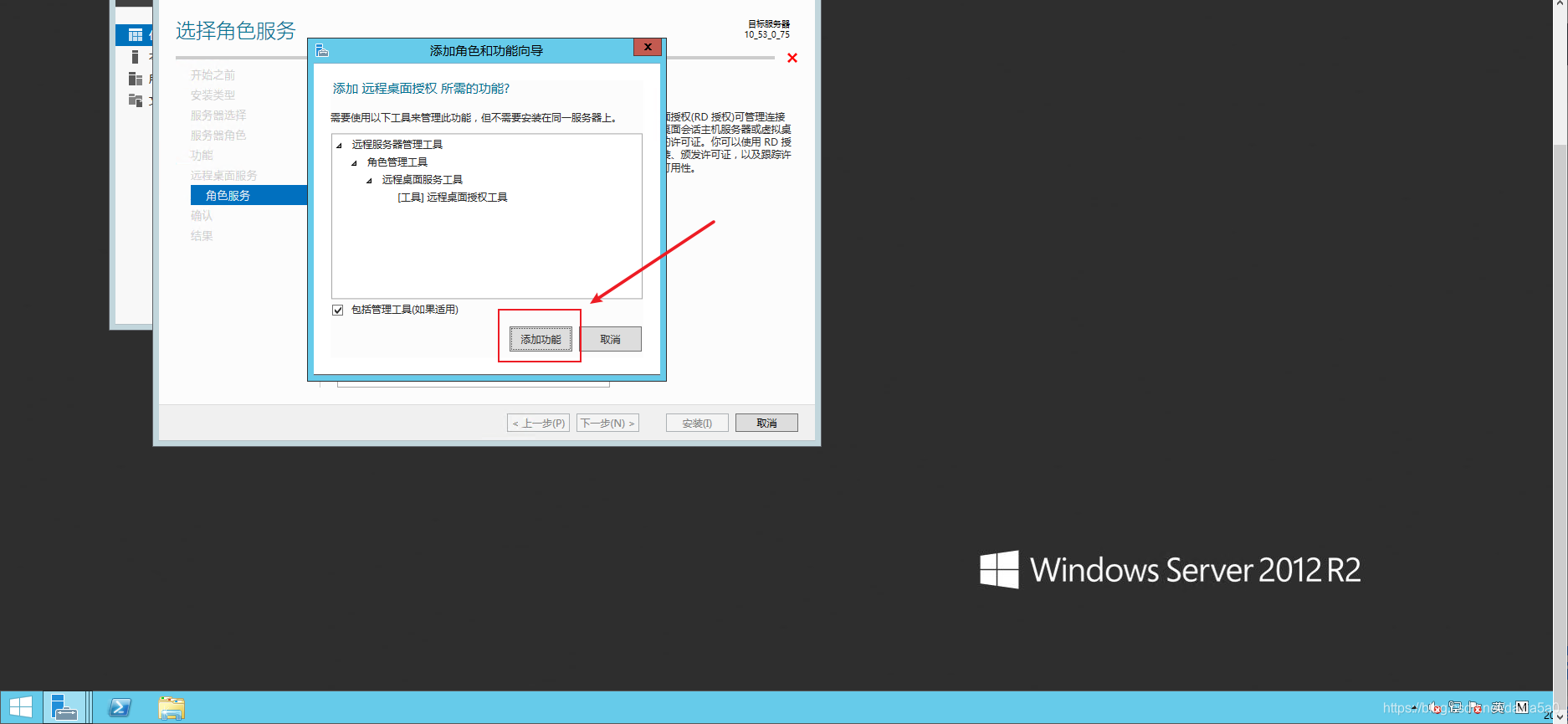Select 远程桌面服务工具 tree label
Image resolution: width=1568 pixels, height=724 pixels.
tap(422, 180)
